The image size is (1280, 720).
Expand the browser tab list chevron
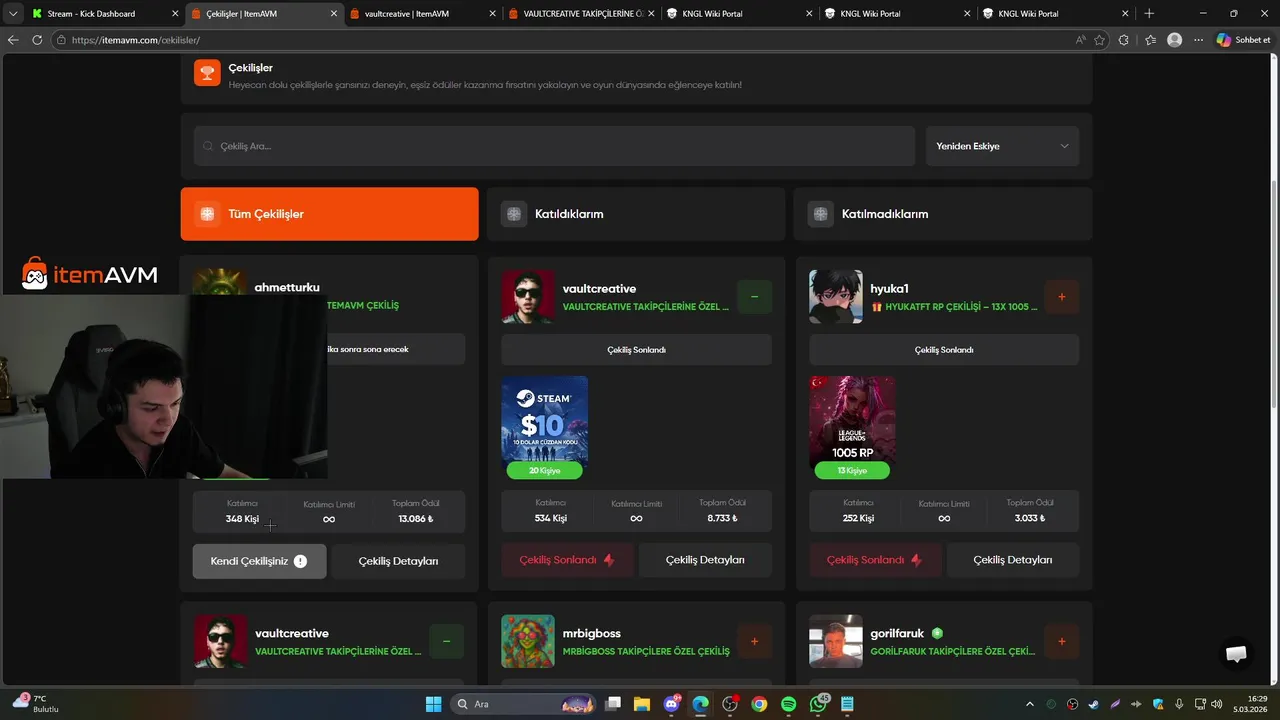[13, 13]
